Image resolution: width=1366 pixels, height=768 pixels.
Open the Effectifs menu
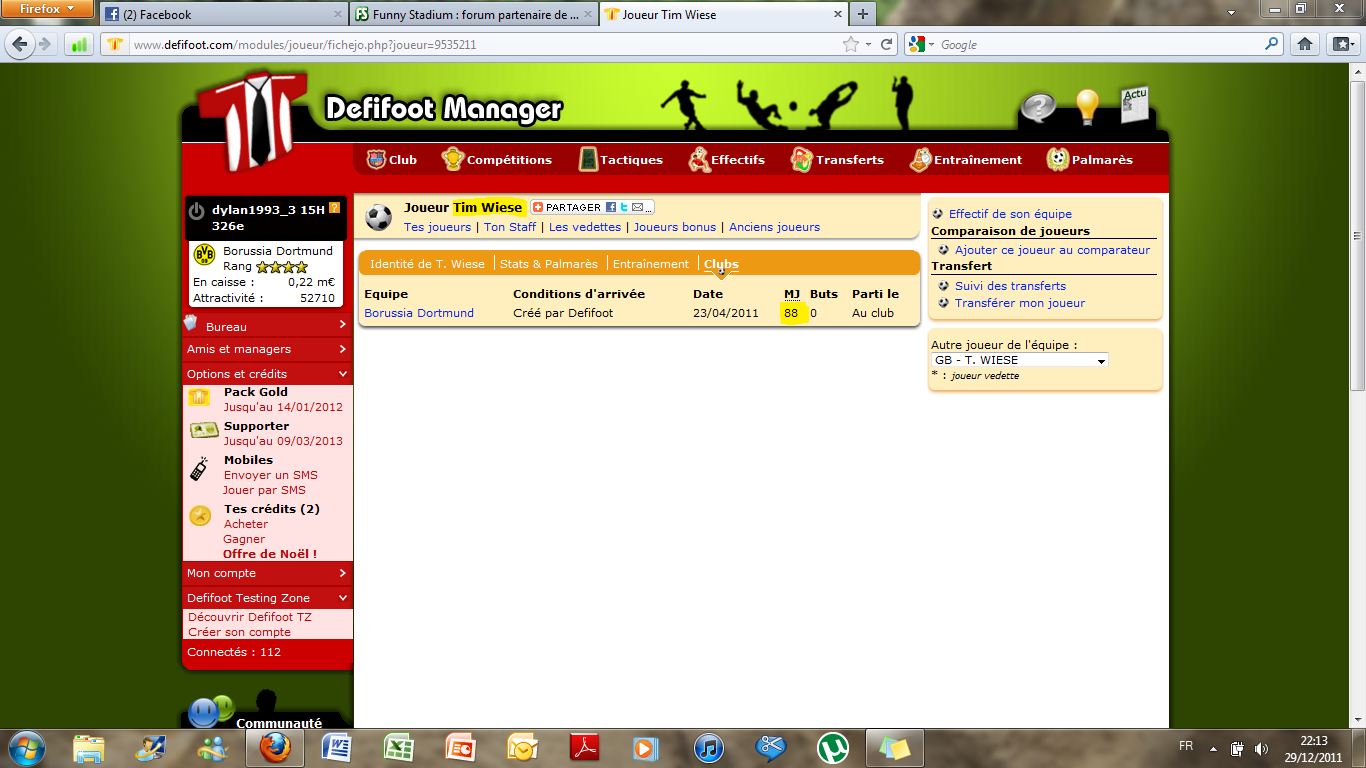pos(727,159)
